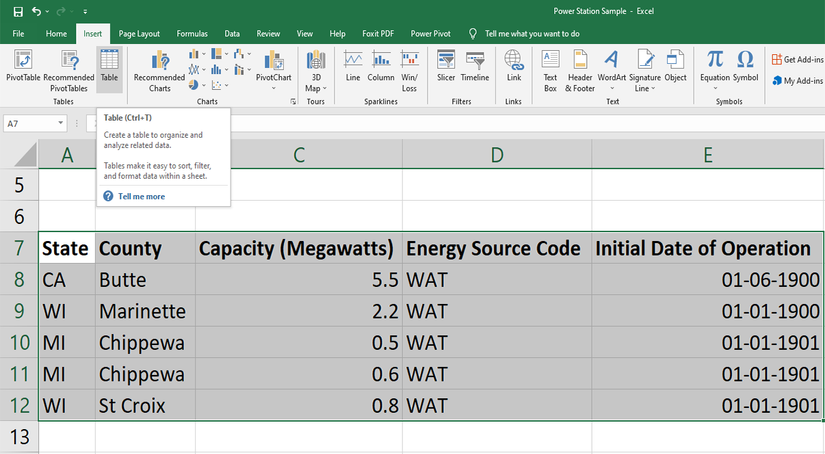Switch to the Data tab
The height and width of the screenshot is (454, 825).
[x=232, y=34]
